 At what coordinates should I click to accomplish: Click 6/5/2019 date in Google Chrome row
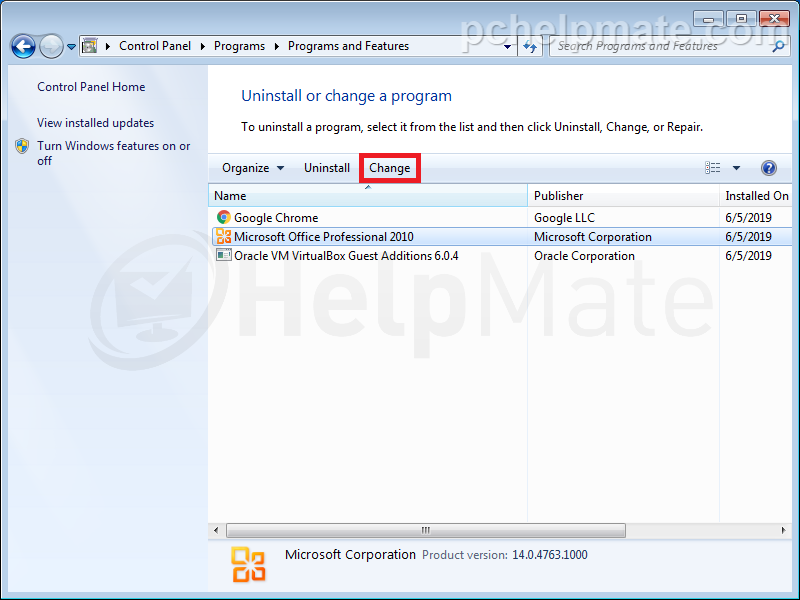[748, 218]
